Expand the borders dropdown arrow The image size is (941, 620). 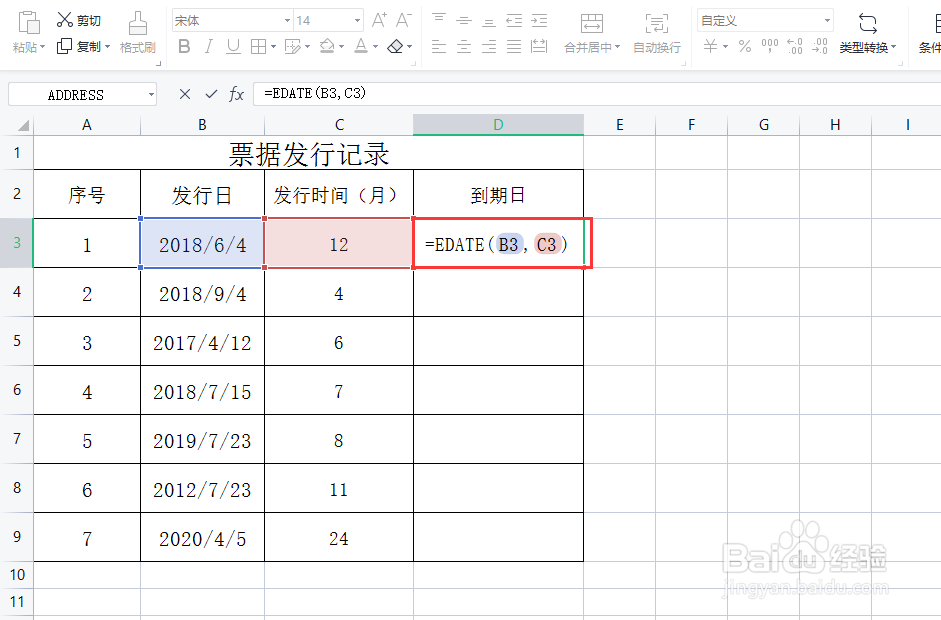[x=273, y=47]
